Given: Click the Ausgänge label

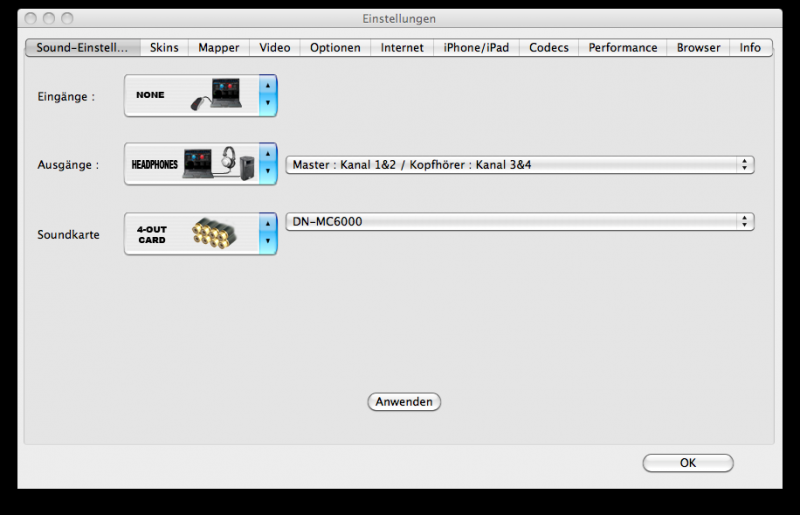Looking at the screenshot, I should point(68,165).
